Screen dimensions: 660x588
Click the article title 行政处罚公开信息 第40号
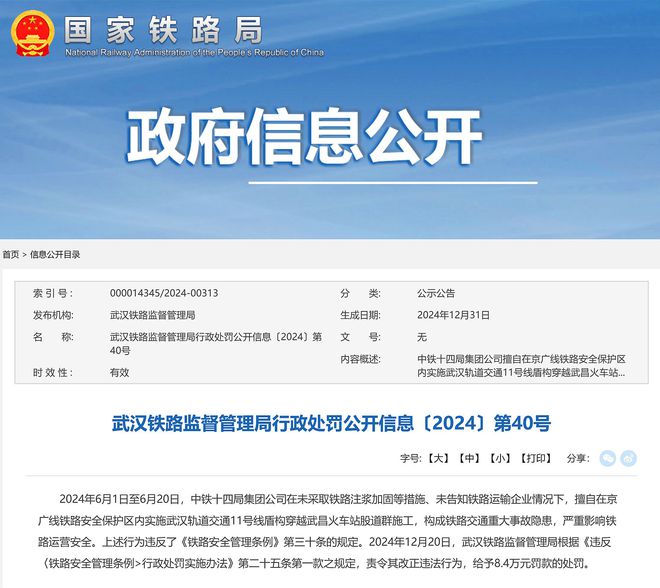330,423
